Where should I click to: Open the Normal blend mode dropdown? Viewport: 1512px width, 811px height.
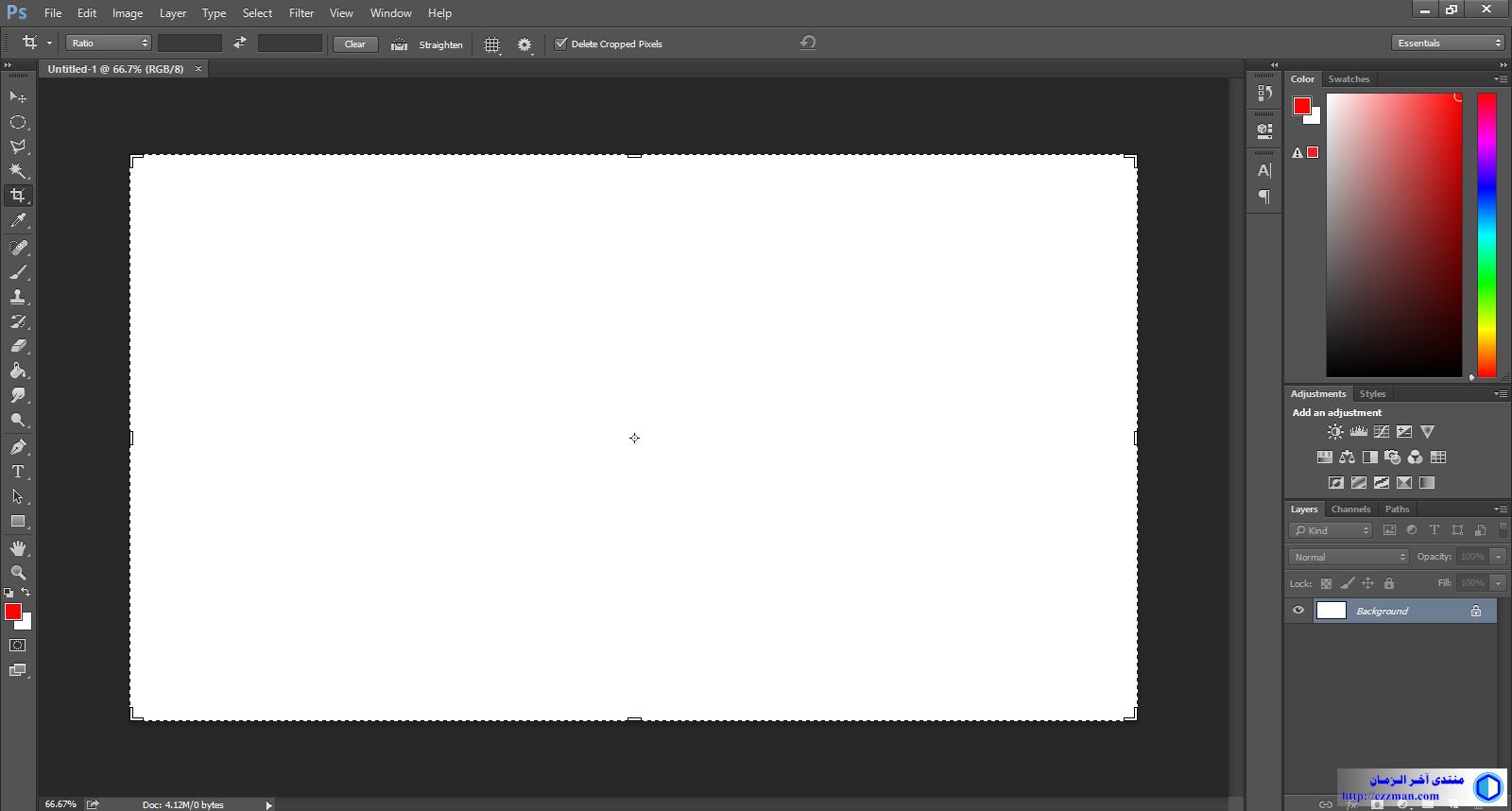pos(1349,557)
